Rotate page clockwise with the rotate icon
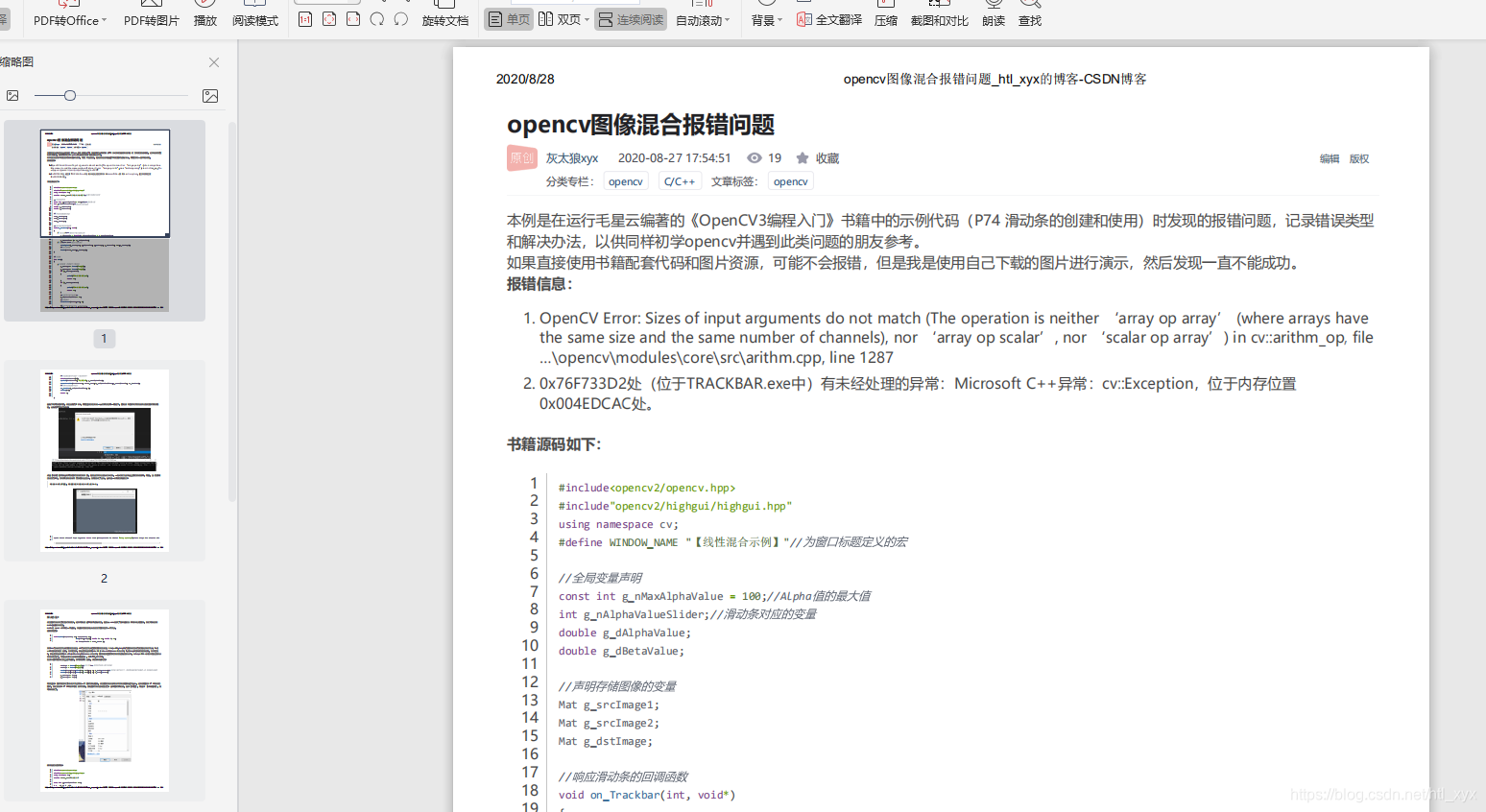This screenshot has width=1486, height=812. pyautogui.click(x=377, y=19)
